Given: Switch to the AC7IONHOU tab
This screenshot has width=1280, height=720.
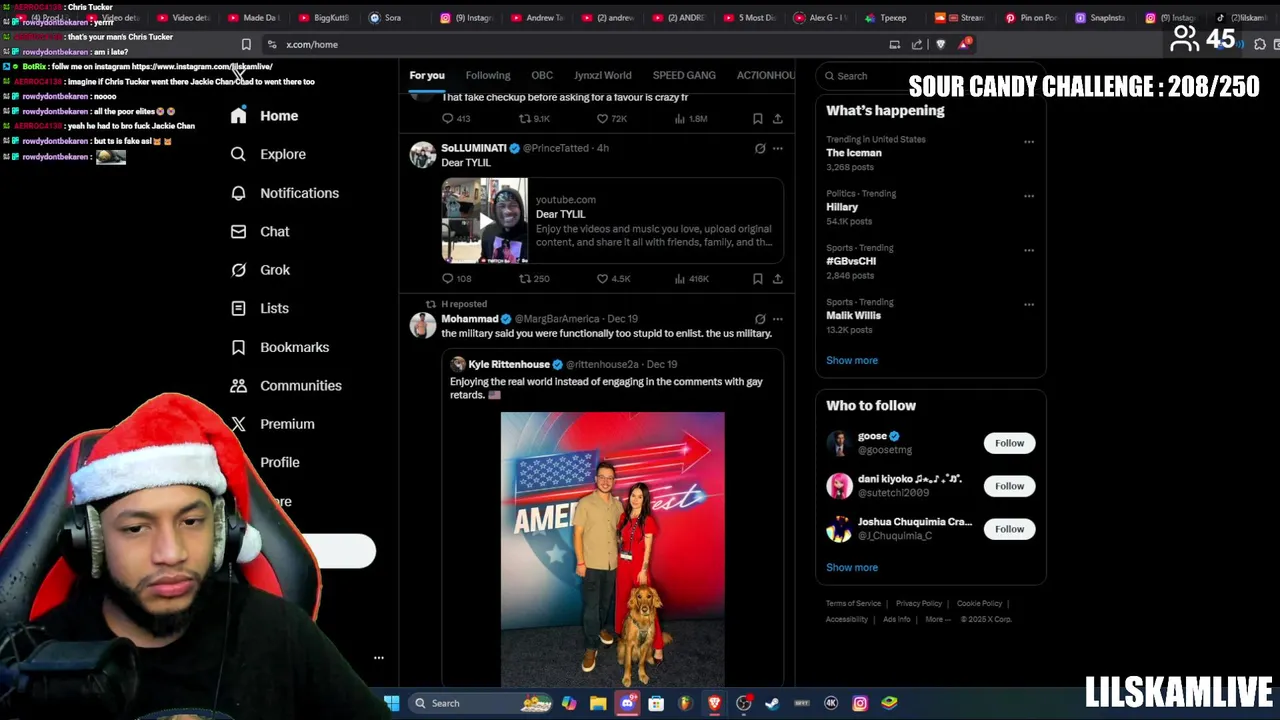Looking at the screenshot, I should coord(766,76).
